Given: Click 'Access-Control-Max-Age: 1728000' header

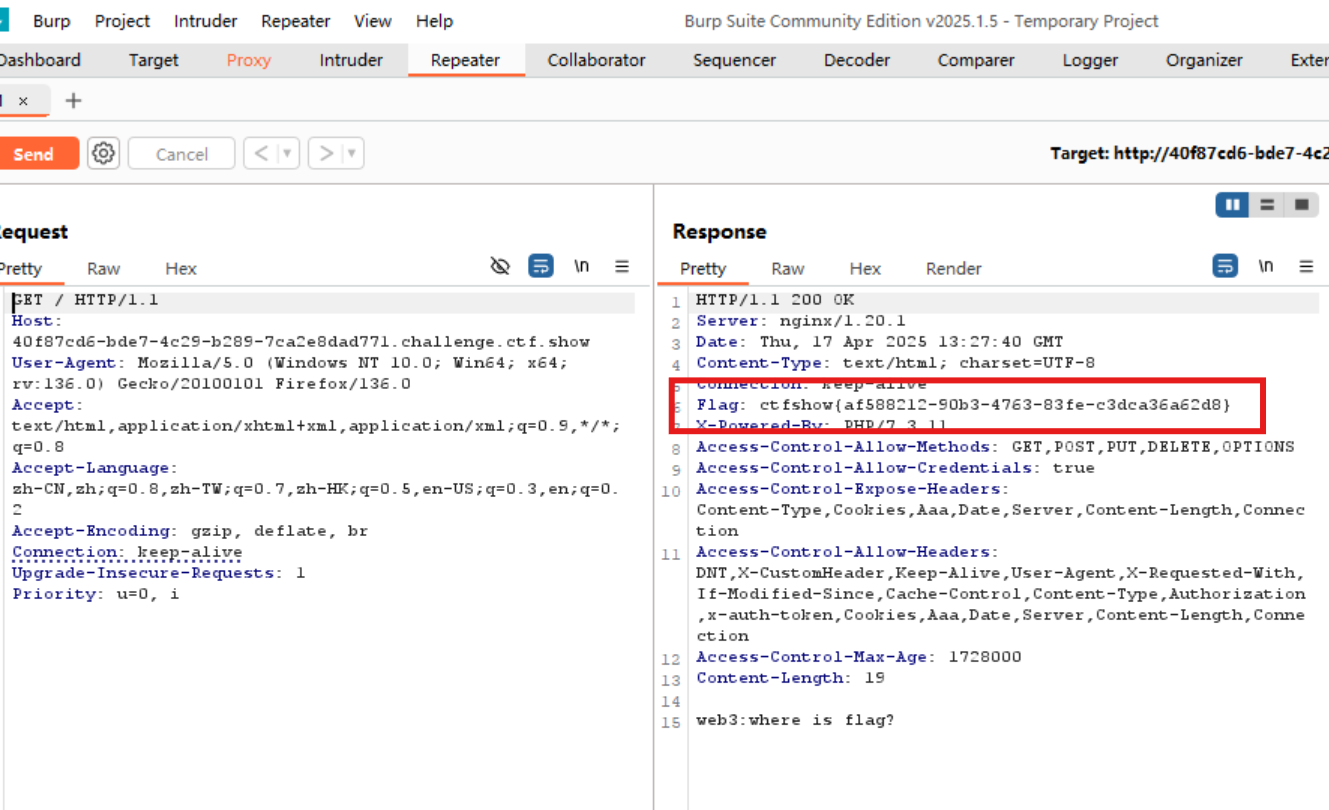Looking at the screenshot, I should pyautogui.click(x=859, y=657).
